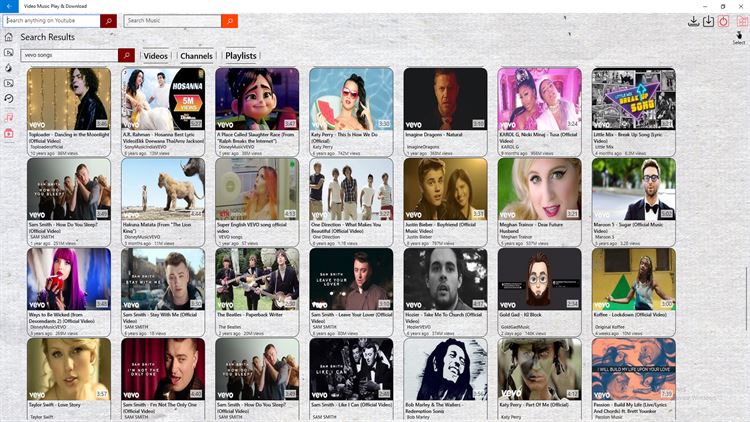This screenshot has height=422, width=750.
Task: Open Sam Smith 'Leave Your Lover' thumbnail
Action: (351, 279)
